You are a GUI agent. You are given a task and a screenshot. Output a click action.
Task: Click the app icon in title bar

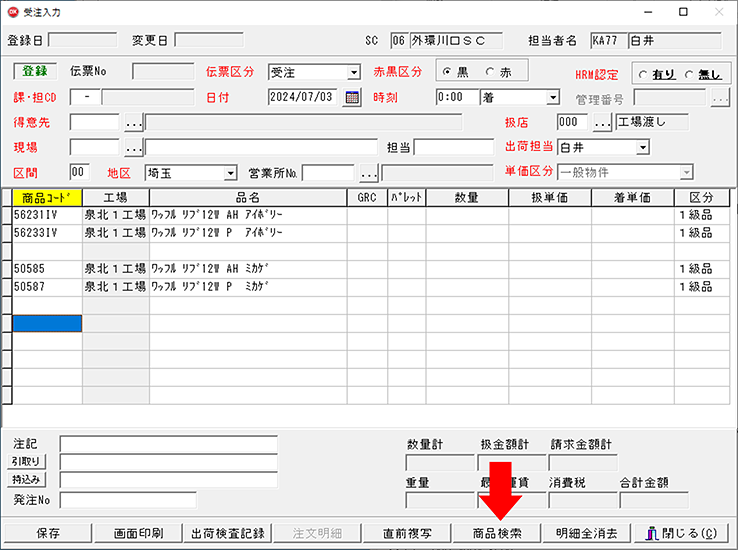point(13,12)
